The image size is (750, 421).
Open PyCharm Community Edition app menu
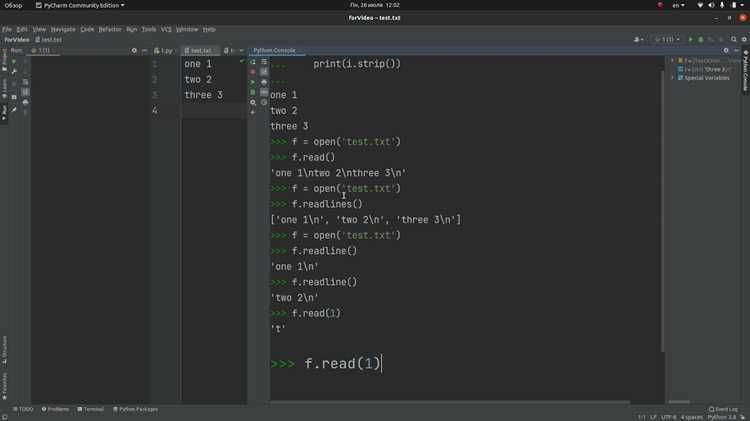click(80, 5)
